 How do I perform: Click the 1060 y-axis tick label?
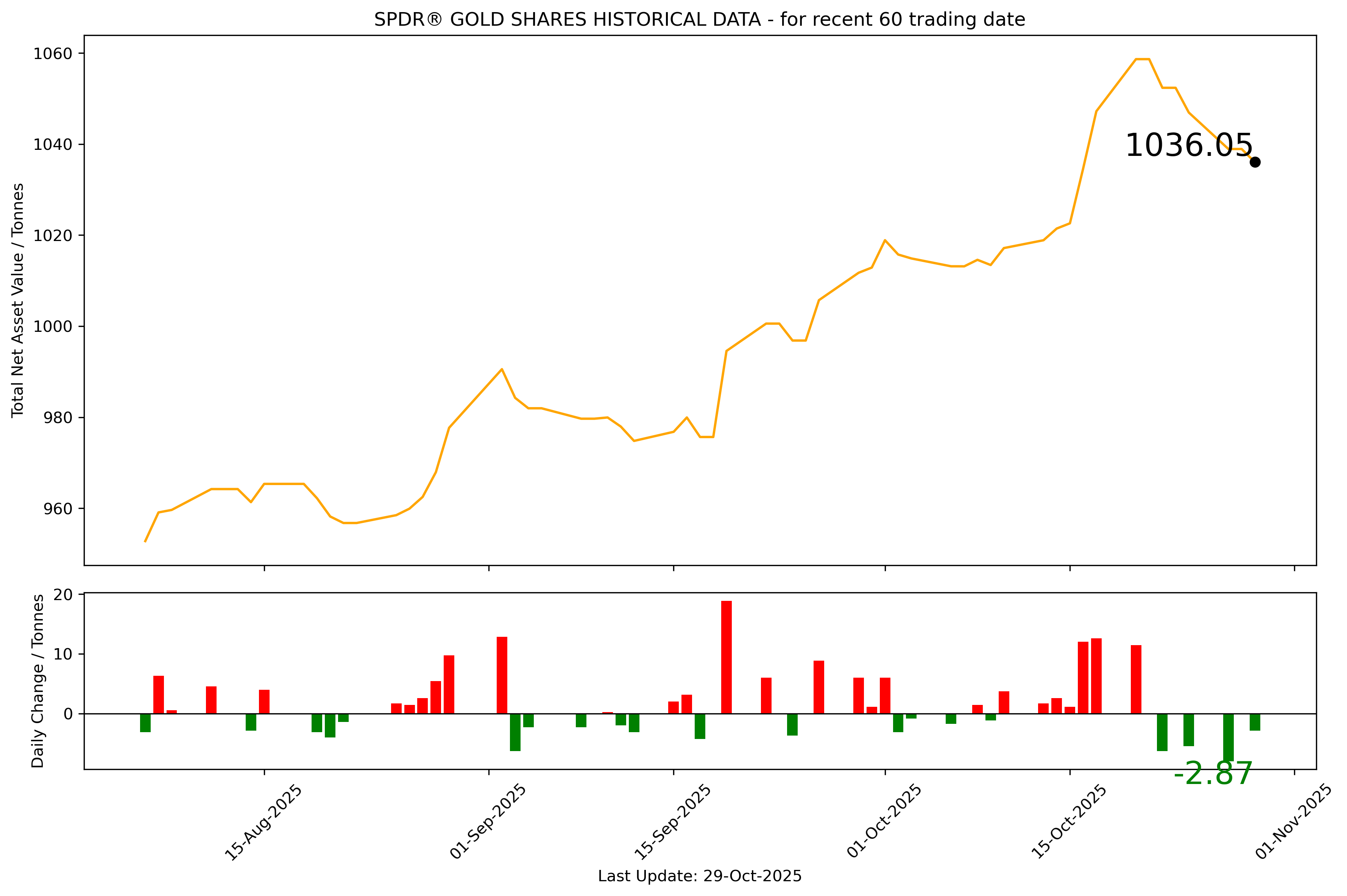click(x=53, y=54)
